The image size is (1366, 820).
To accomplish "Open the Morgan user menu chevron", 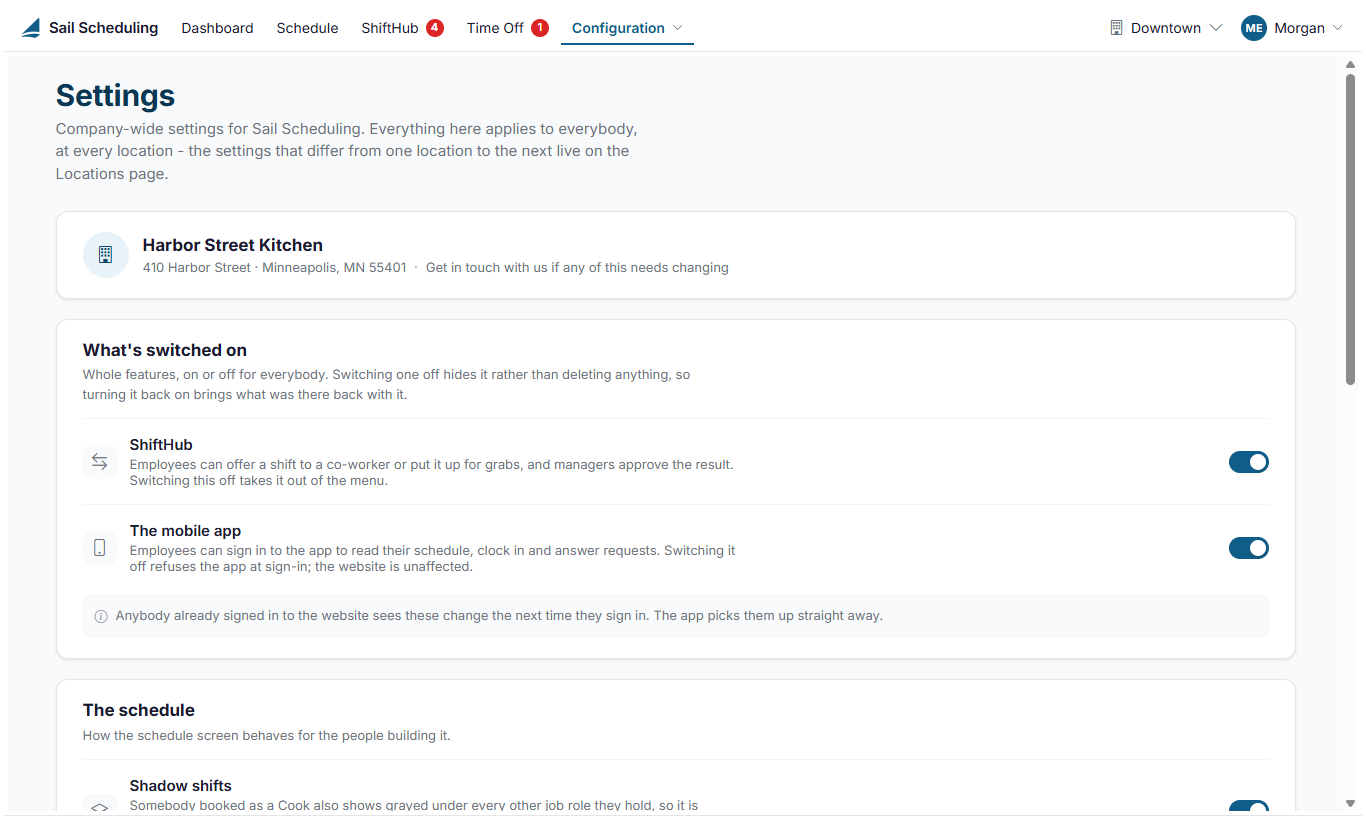I will pyautogui.click(x=1338, y=28).
